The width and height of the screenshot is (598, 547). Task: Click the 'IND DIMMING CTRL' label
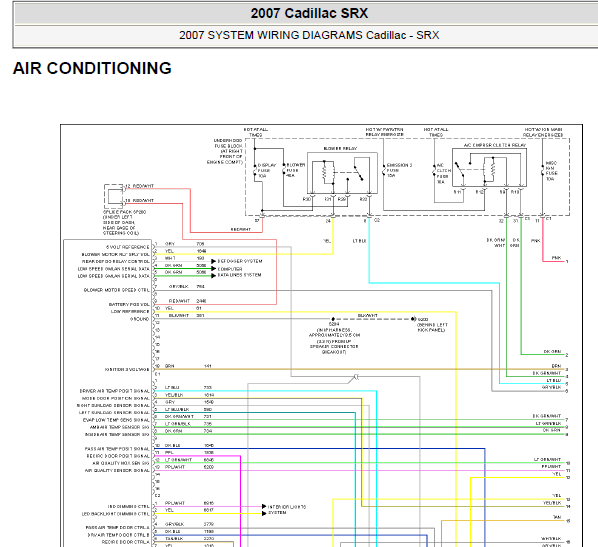click(x=129, y=507)
